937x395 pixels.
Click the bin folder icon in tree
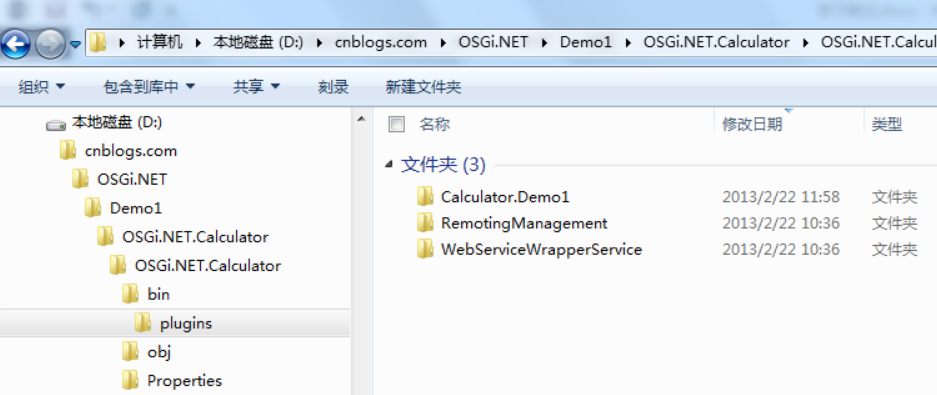click(130, 294)
